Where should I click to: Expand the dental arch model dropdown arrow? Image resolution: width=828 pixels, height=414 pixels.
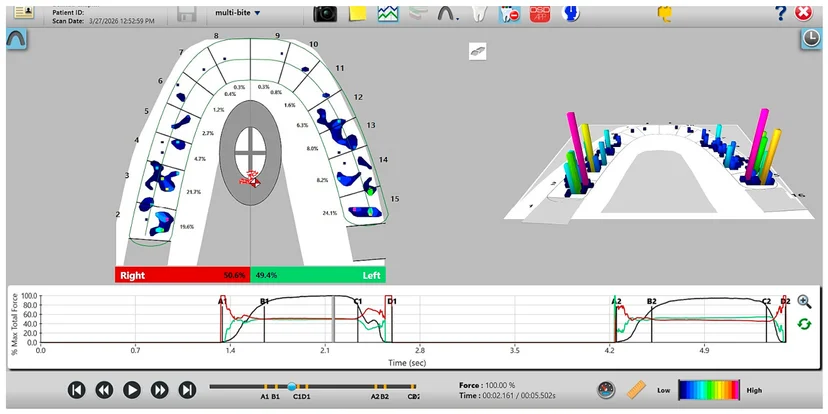point(457,19)
